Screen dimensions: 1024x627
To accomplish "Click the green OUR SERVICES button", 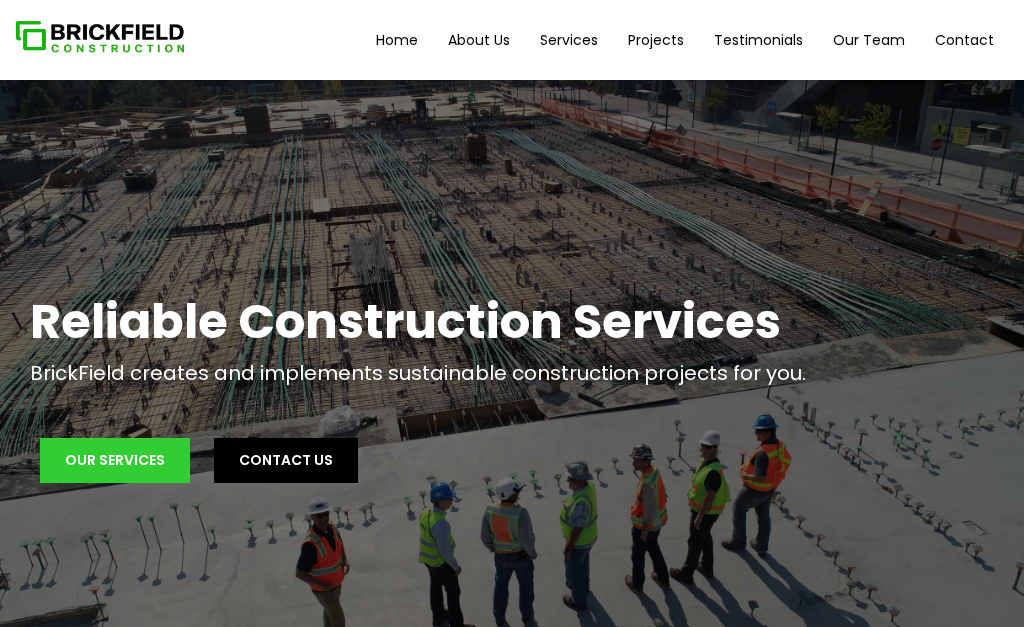I will point(115,460).
